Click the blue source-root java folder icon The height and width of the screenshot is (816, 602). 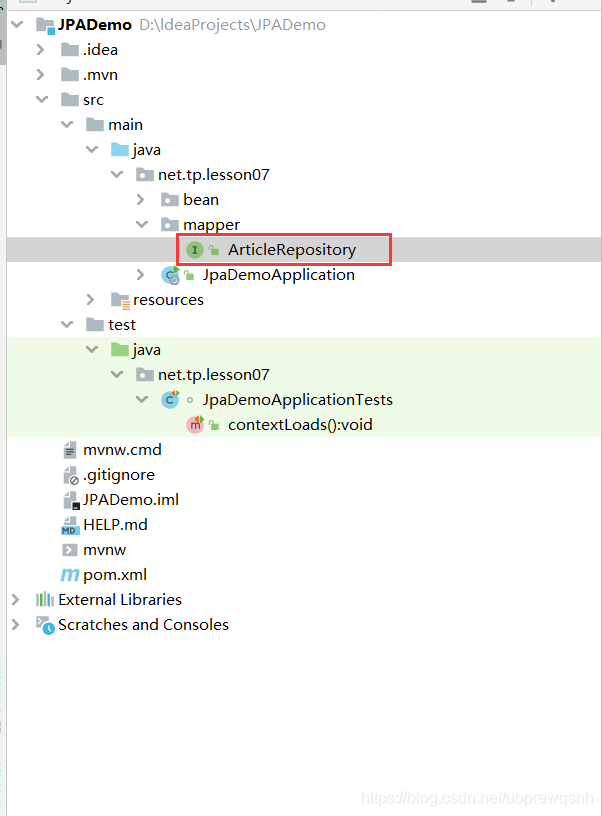[120, 150]
